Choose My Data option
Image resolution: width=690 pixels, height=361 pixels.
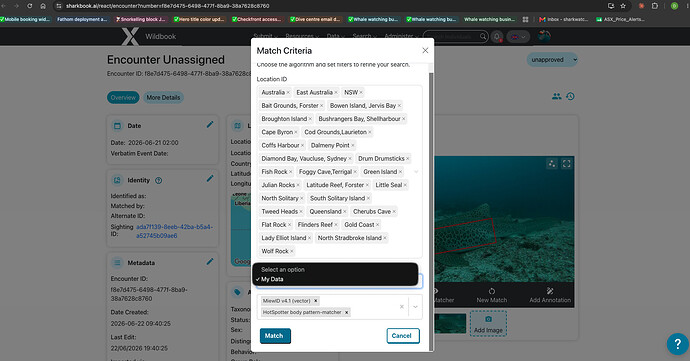click(x=335, y=279)
